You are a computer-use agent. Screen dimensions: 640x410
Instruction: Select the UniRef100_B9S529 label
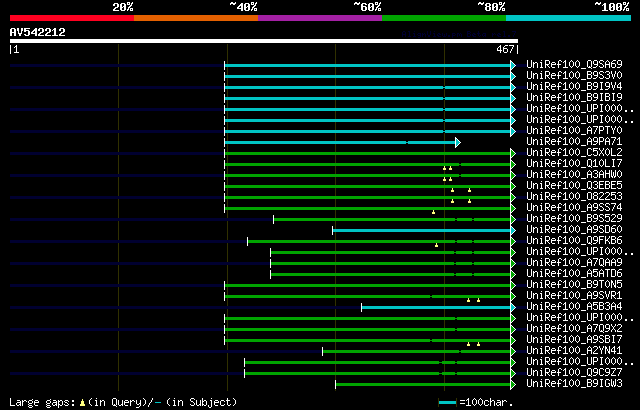pyautogui.click(x=574, y=219)
